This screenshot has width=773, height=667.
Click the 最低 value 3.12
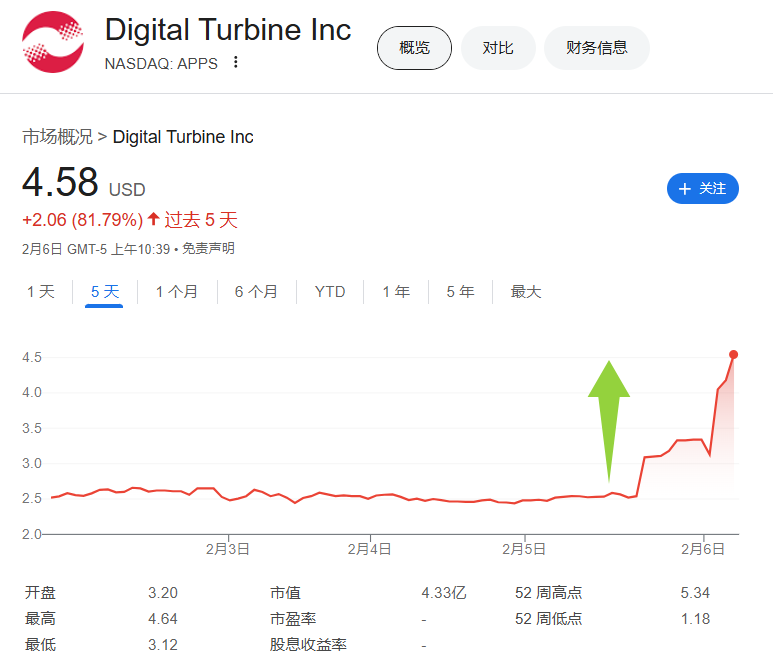pos(163,644)
